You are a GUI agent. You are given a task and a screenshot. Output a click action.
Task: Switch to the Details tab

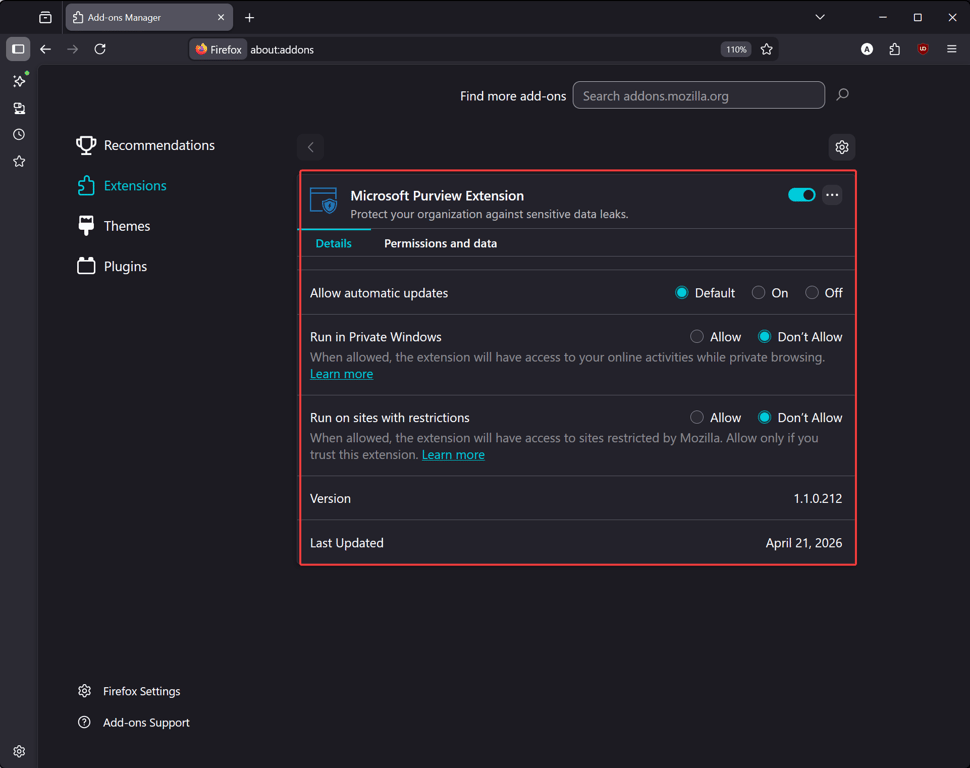click(333, 243)
